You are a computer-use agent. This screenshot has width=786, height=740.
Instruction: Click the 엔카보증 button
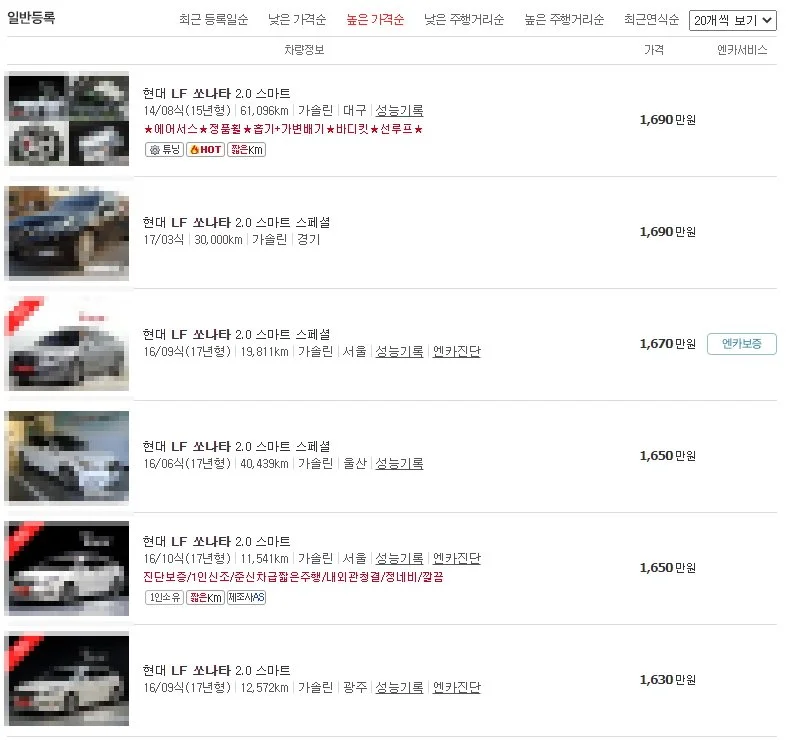[x=742, y=344]
